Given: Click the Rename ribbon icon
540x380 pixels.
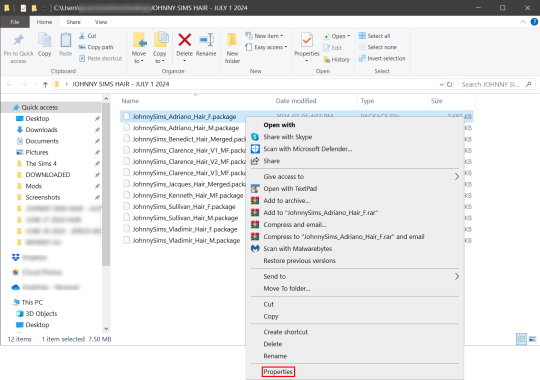Looking at the screenshot, I should point(206,40).
